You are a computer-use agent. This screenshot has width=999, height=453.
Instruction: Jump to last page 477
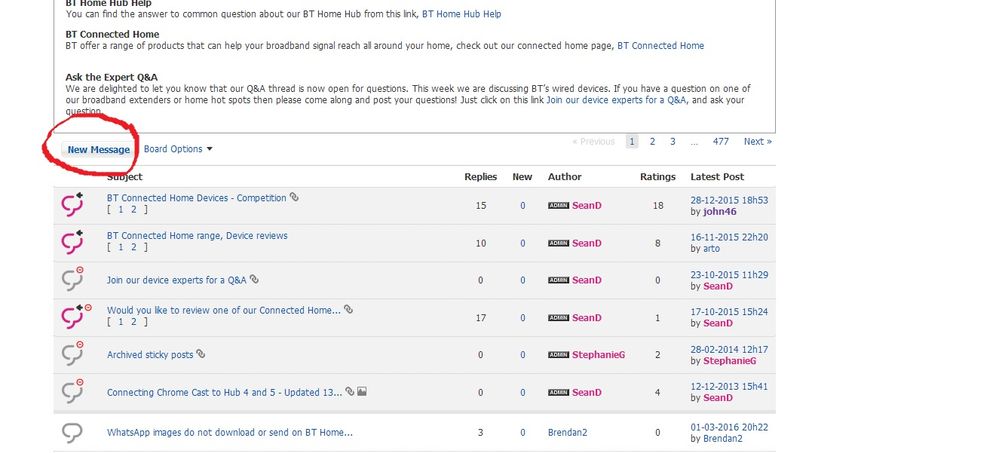tap(721, 141)
